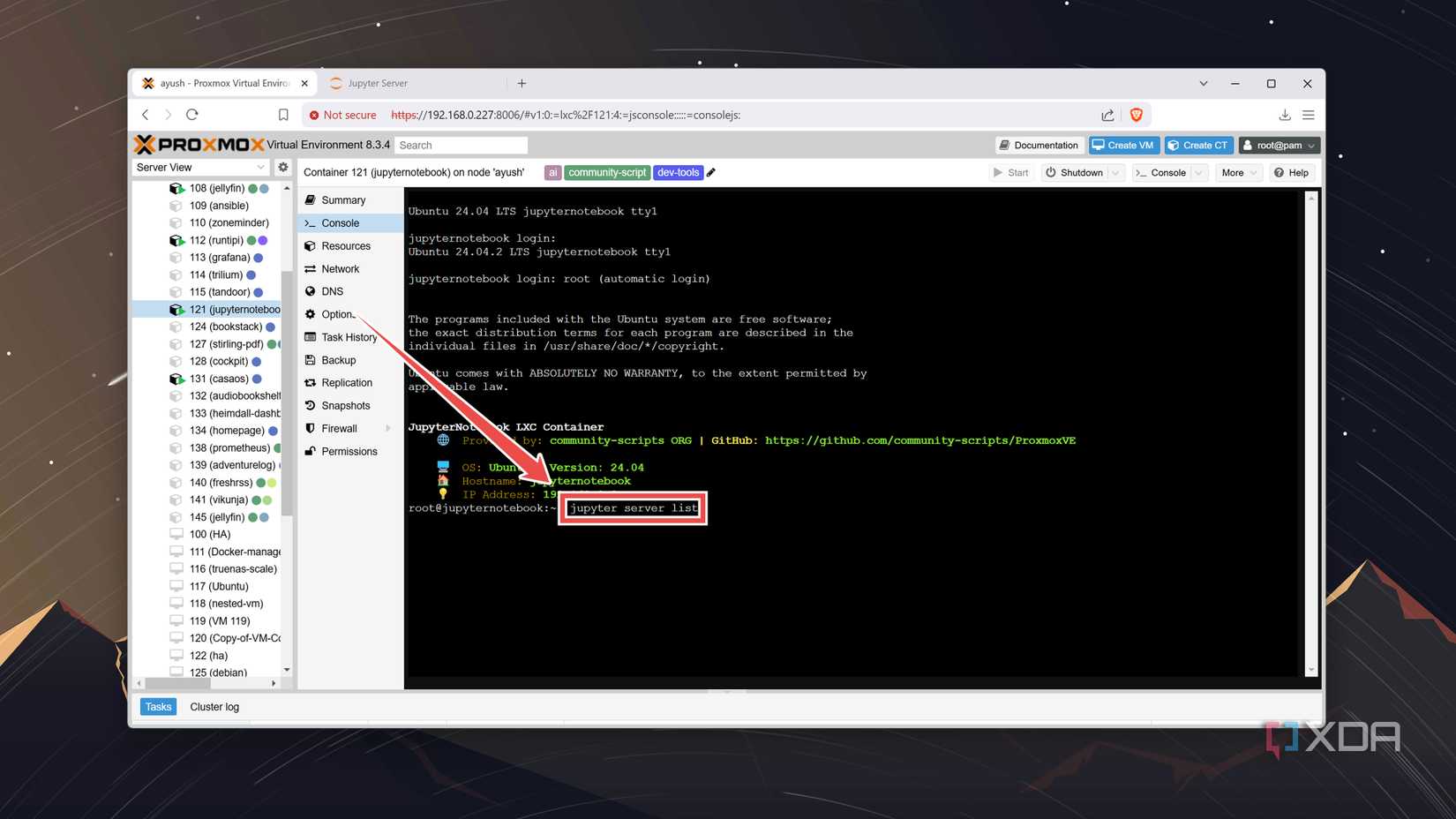Open the Documentation page
This screenshot has width=1456, height=819.
pyautogui.click(x=1039, y=145)
